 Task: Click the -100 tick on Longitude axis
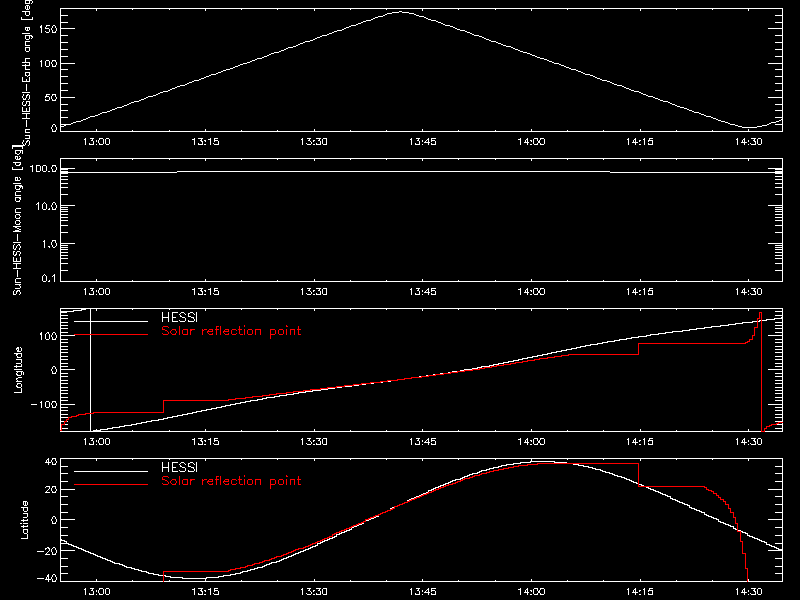click(43, 404)
